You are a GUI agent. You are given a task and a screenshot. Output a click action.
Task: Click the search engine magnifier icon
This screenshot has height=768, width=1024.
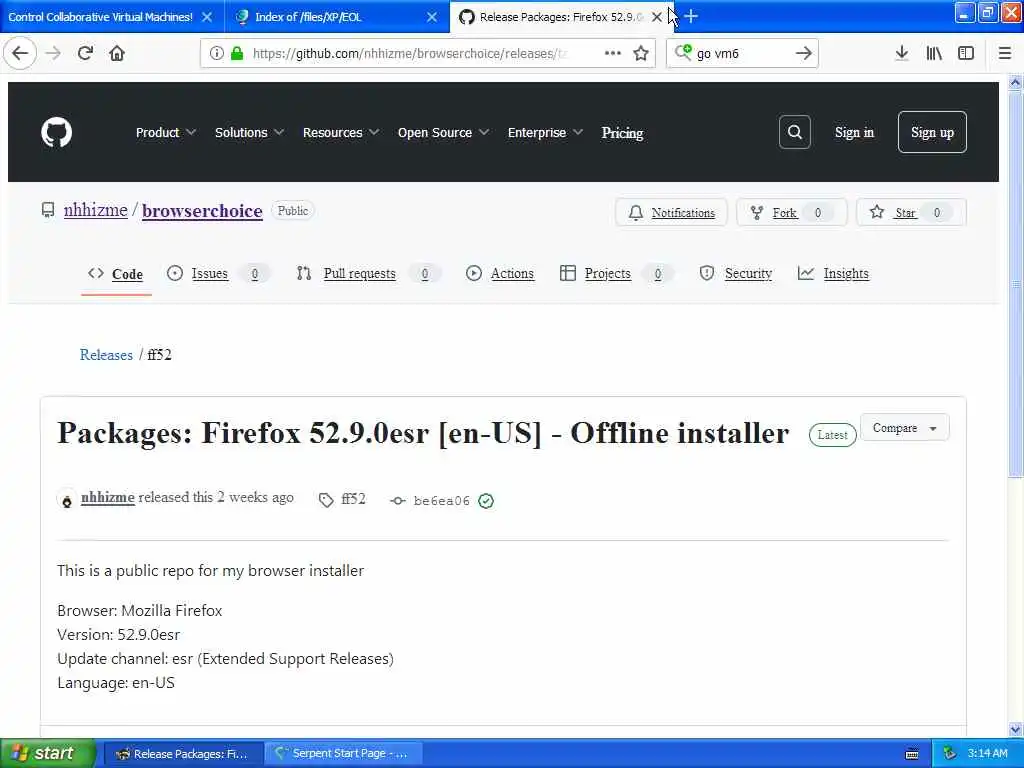(683, 52)
